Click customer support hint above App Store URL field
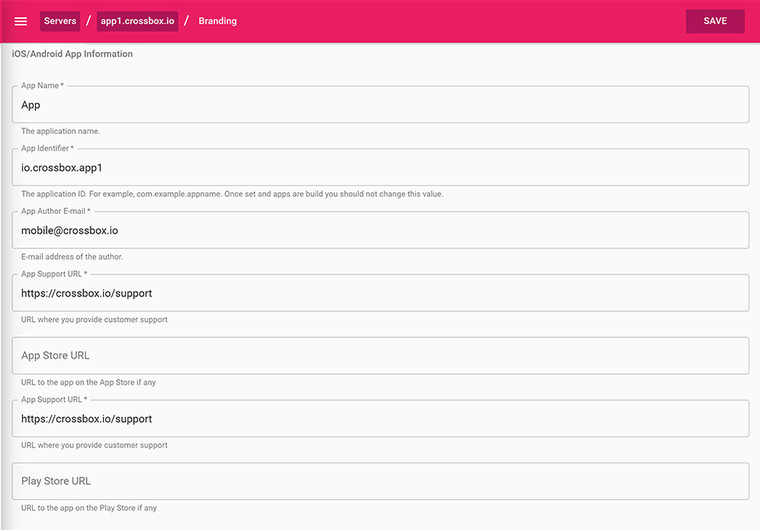This screenshot has width=760, height=530. tap(94, 320)
